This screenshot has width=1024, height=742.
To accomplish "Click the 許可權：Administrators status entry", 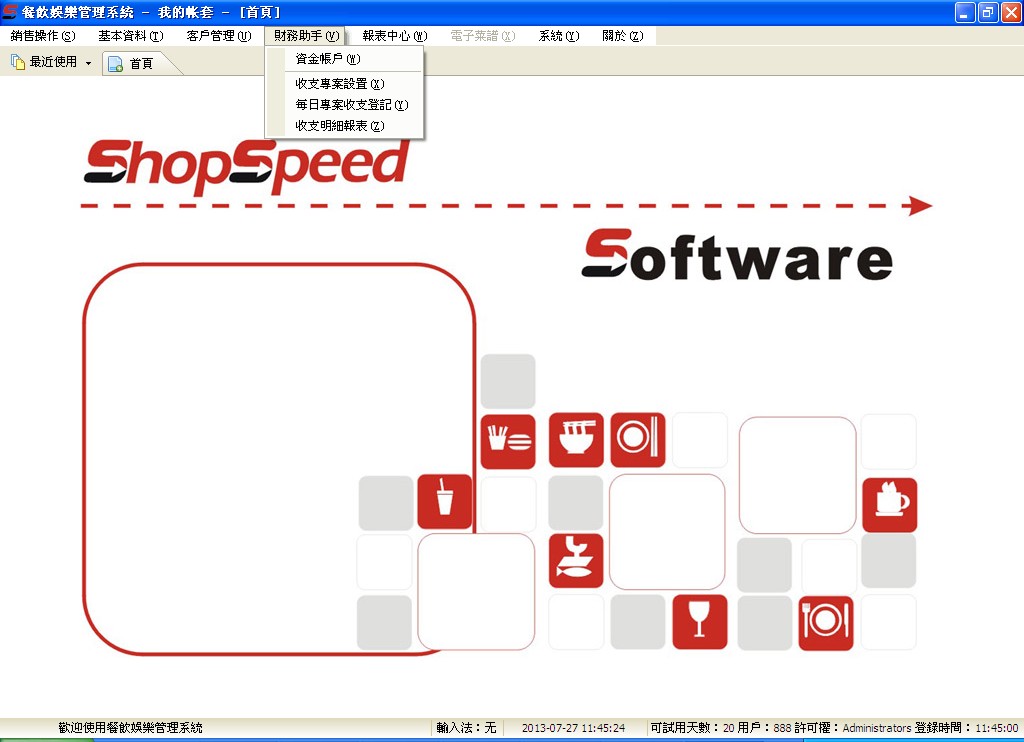I will [852, 728].
